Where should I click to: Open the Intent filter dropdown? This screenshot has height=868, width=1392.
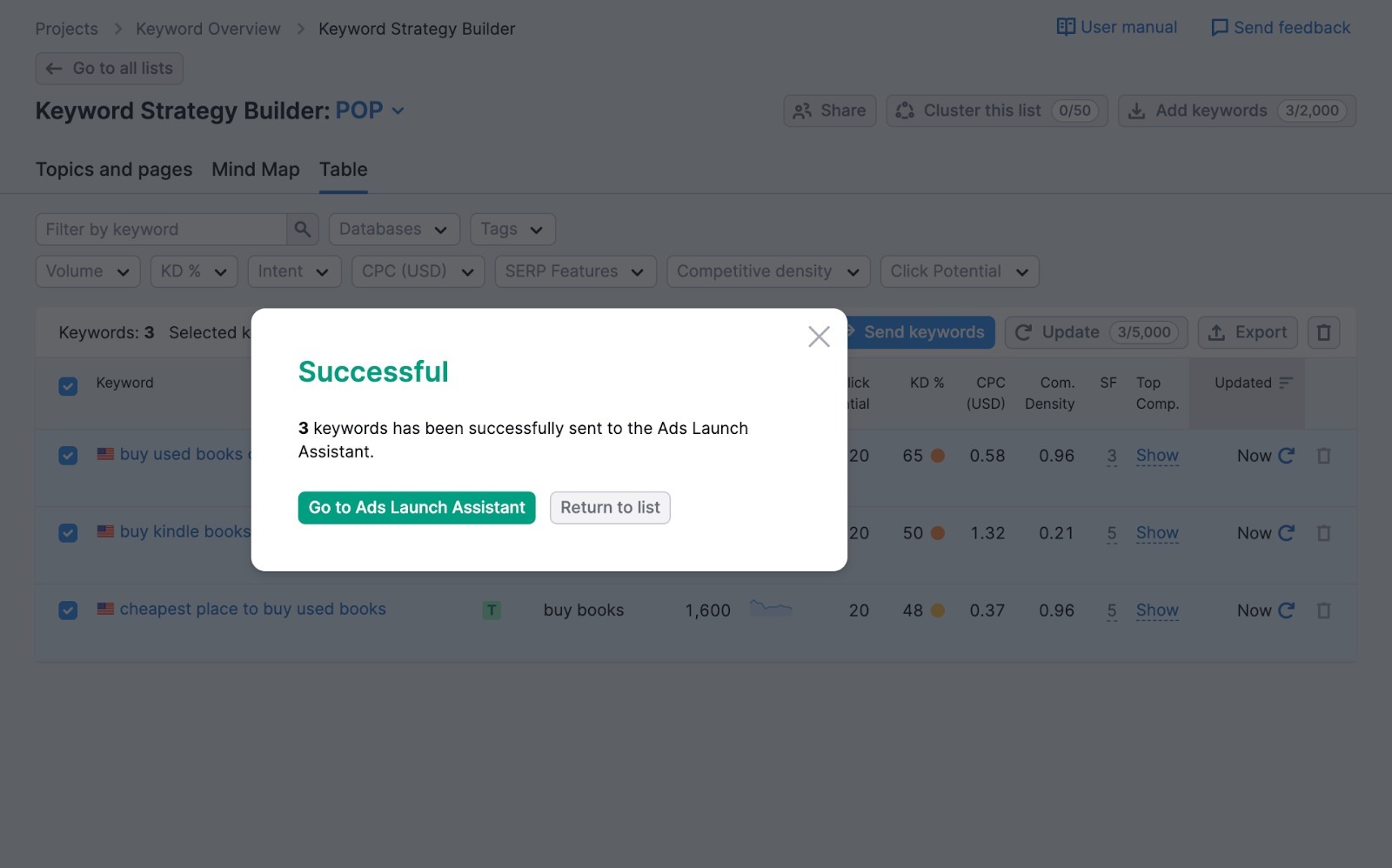(294, 271)
